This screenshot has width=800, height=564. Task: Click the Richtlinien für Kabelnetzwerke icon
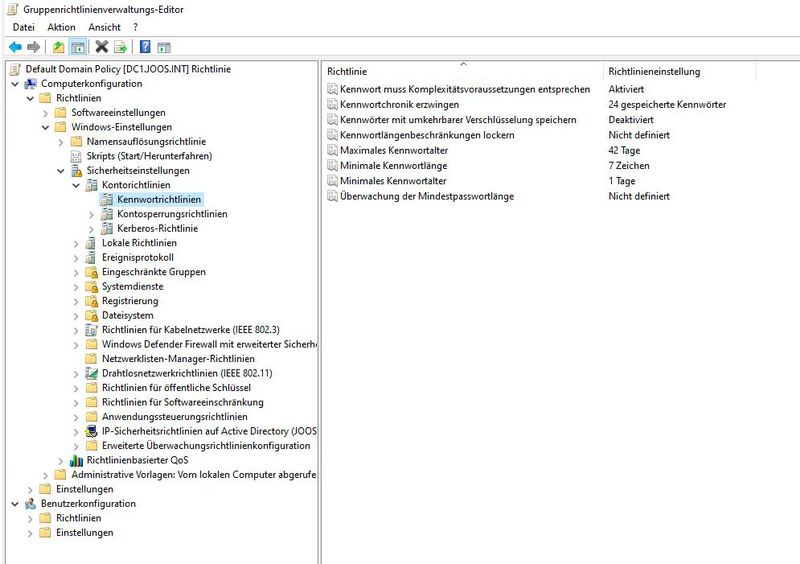pos(91,330)
